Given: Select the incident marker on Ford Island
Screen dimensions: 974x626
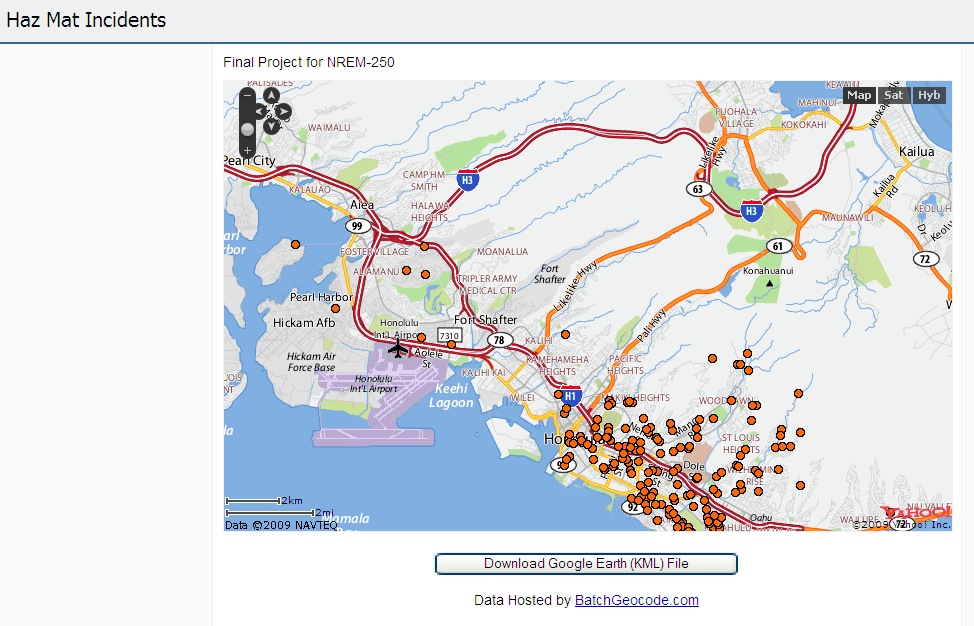Looking at the screenshot, I should click(296, 245).
